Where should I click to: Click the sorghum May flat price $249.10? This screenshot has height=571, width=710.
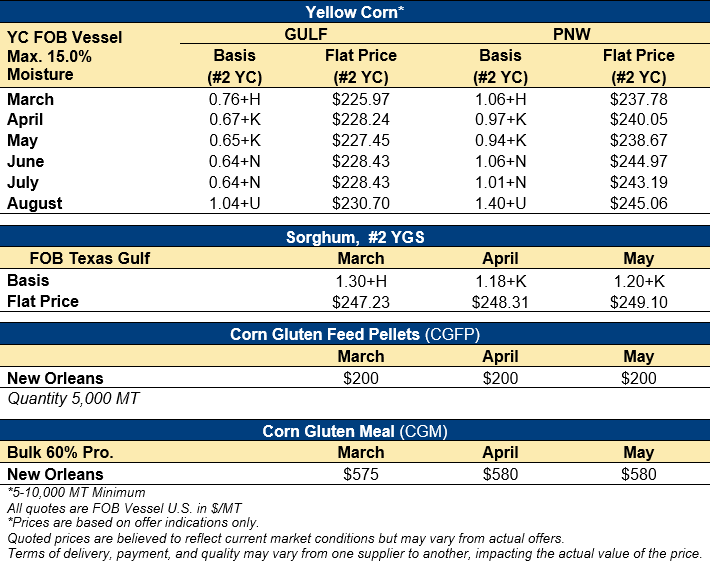639,301
